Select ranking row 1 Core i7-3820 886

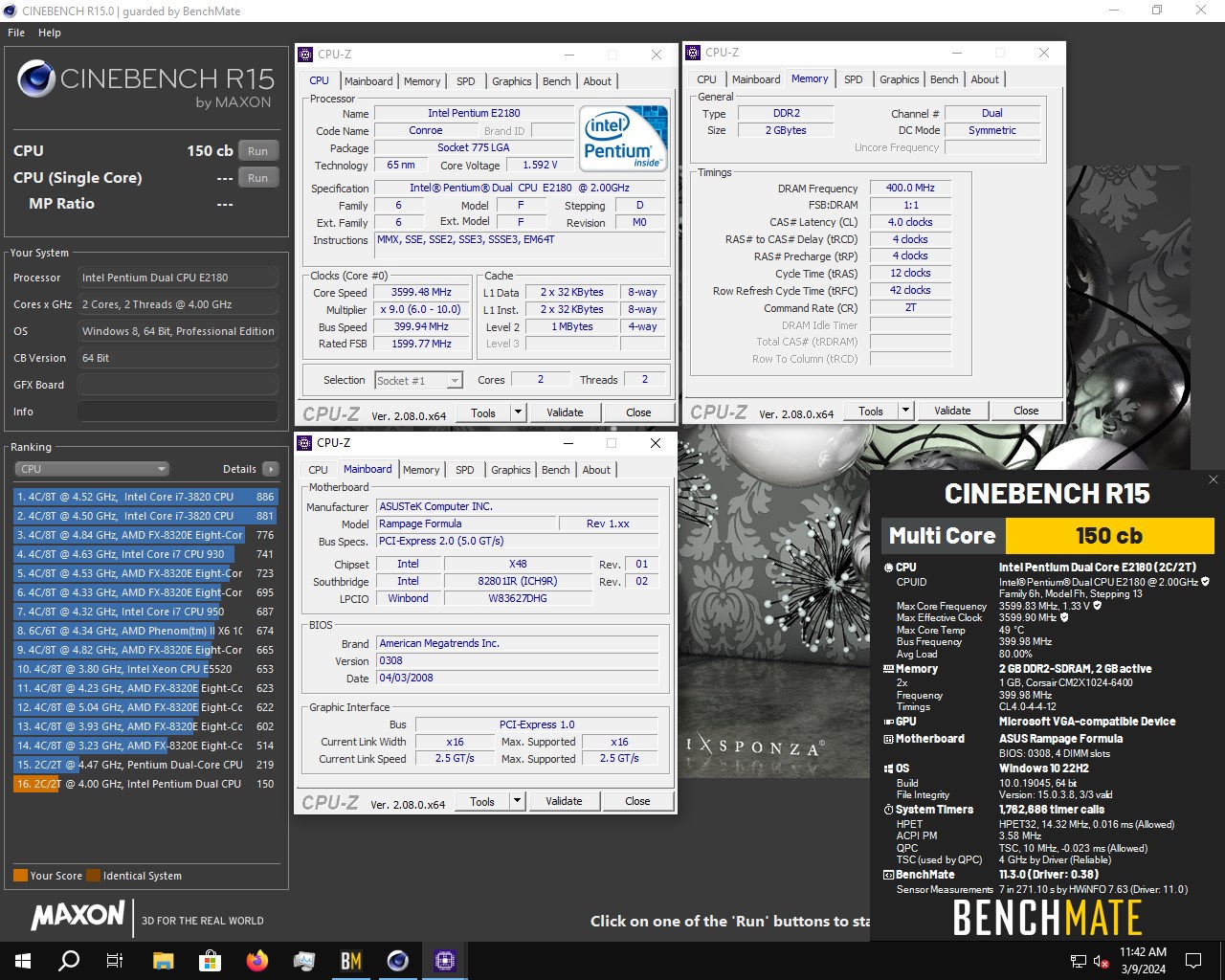coord(145,497)
